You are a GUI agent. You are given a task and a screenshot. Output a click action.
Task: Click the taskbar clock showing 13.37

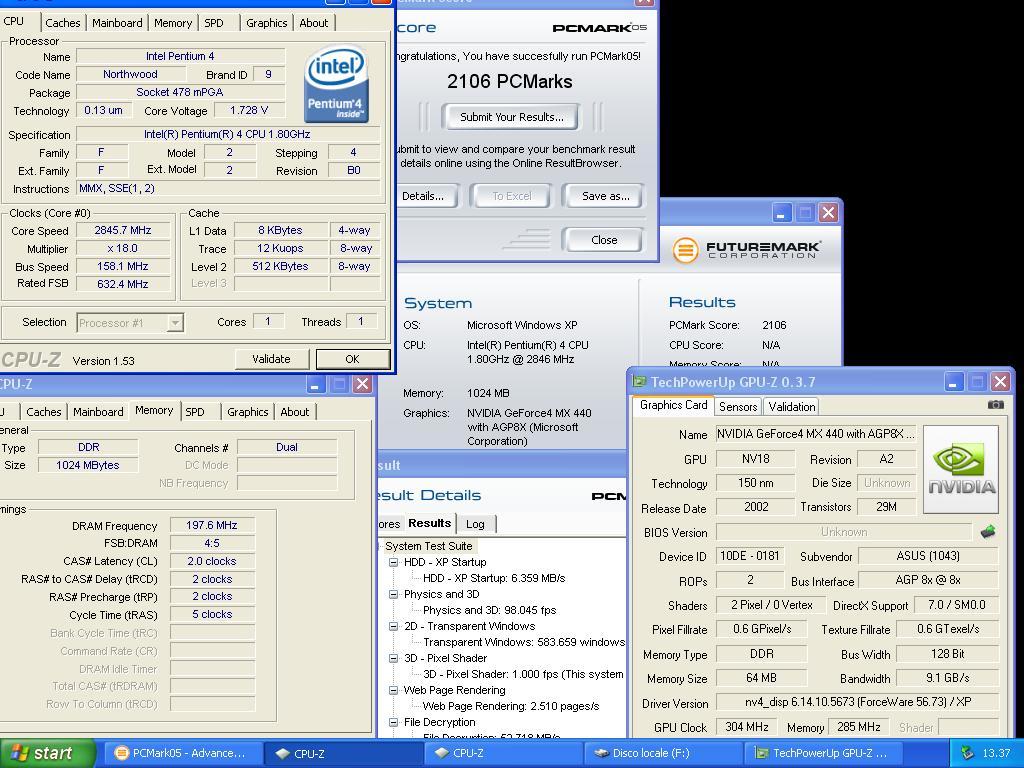click(996, 753)
